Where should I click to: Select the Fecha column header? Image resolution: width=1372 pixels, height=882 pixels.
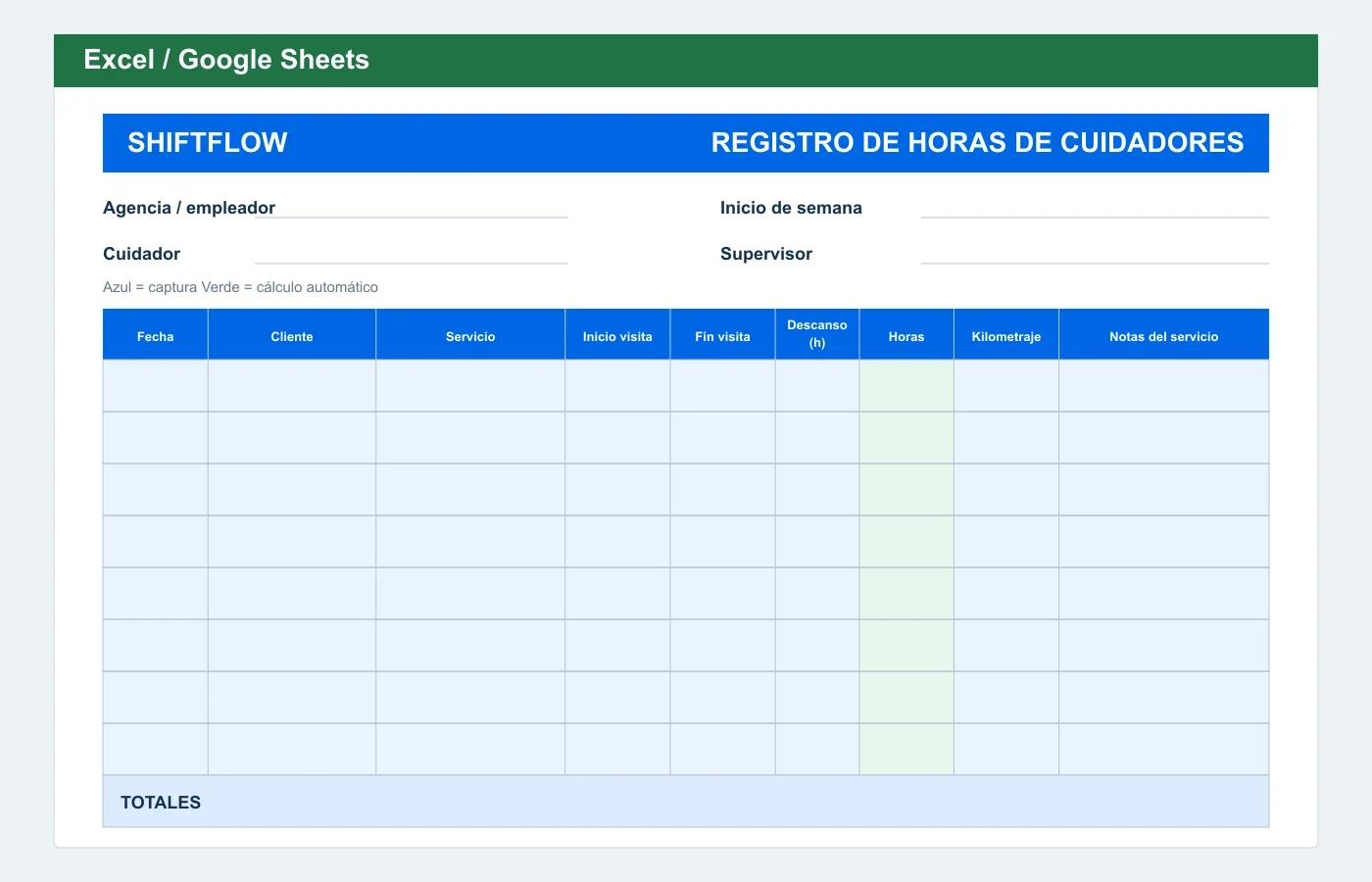(155, 335)
